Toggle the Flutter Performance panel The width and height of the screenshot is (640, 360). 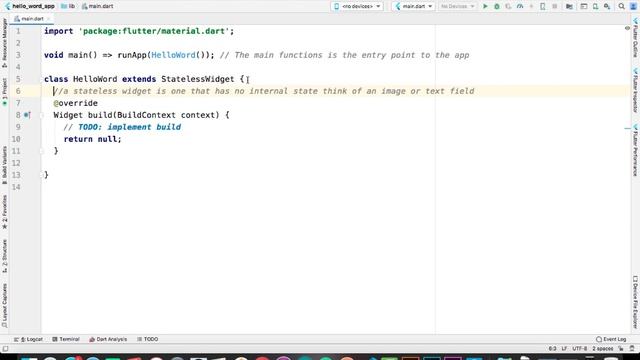pyautogui.click(x=635, y=150)
